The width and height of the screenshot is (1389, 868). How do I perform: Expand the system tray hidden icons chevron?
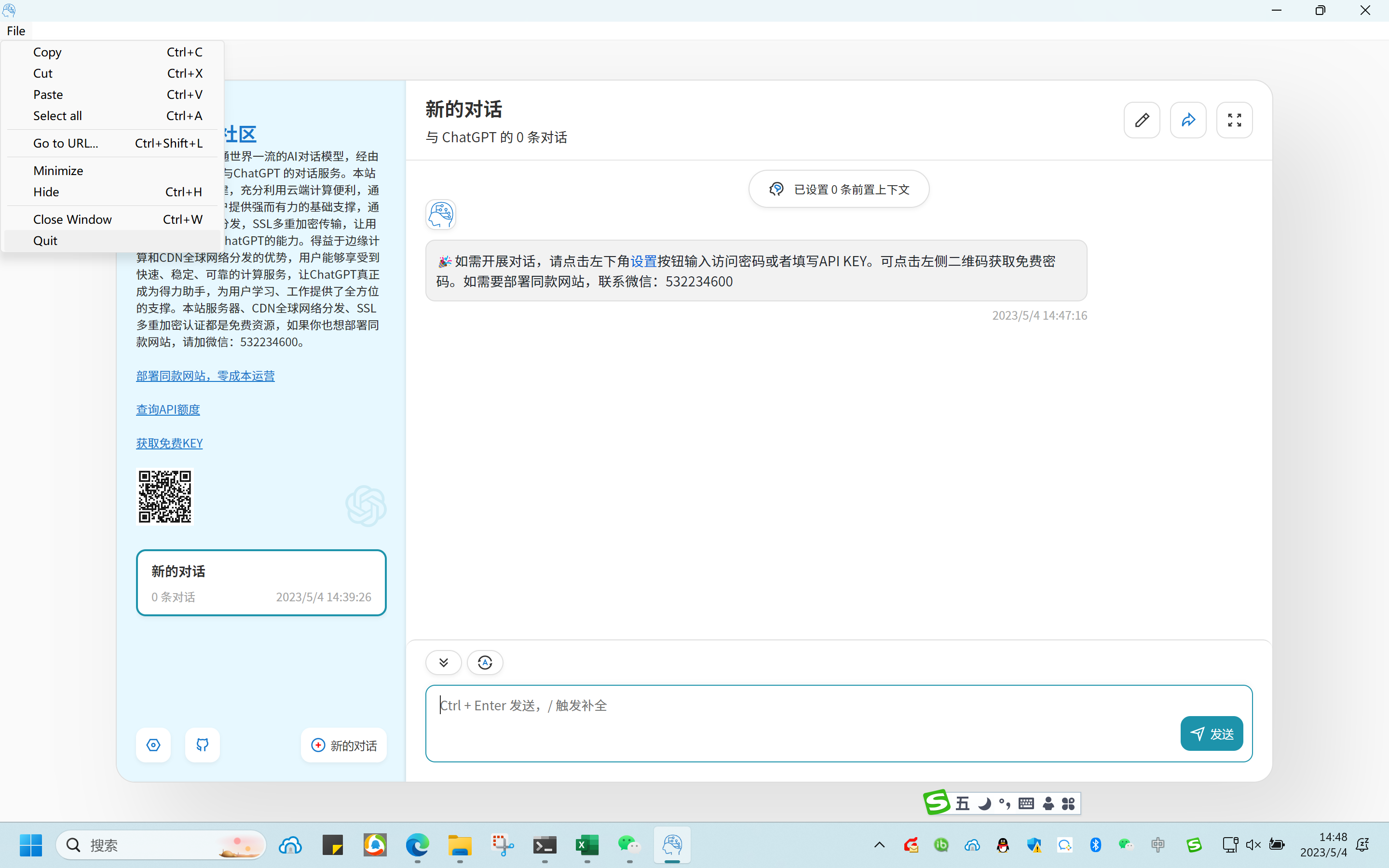pos(879,844)
